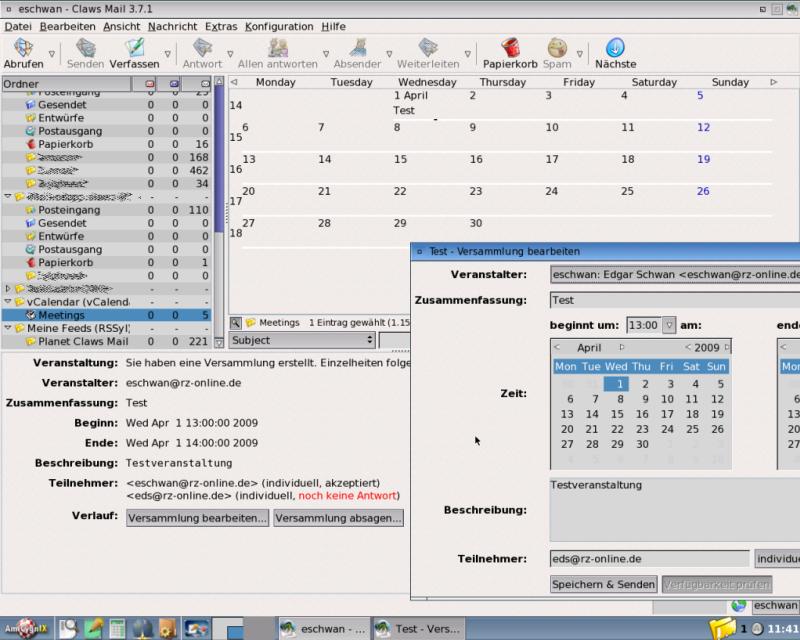Launch the calculator from the taskbar

tap(118, 628)
